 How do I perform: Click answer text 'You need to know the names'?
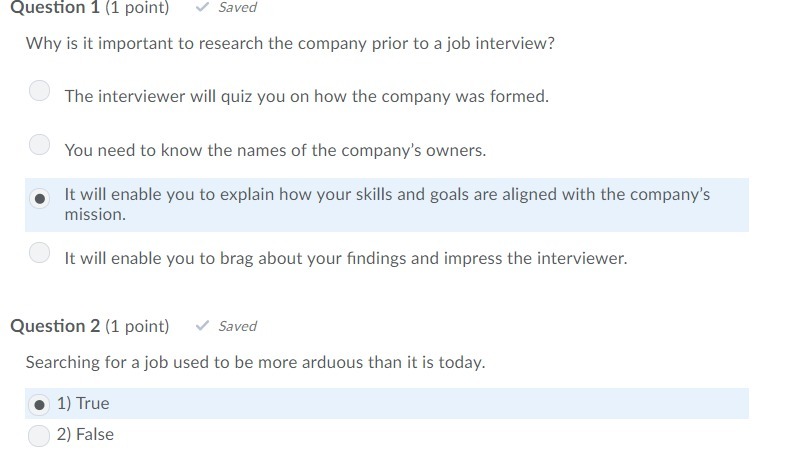275,151
